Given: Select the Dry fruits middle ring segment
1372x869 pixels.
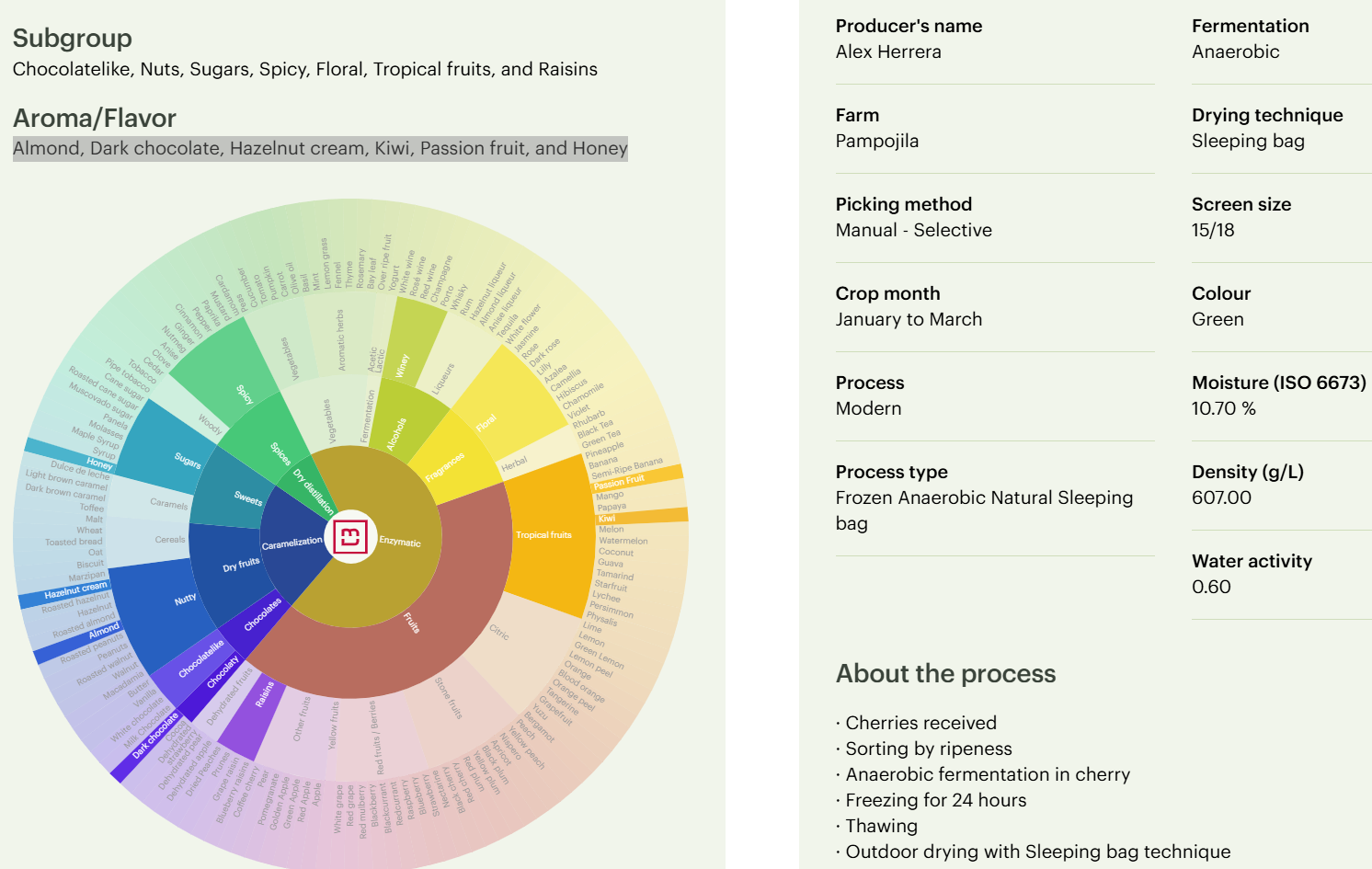Looking at the screenshot, I should (x=241, y=565).
